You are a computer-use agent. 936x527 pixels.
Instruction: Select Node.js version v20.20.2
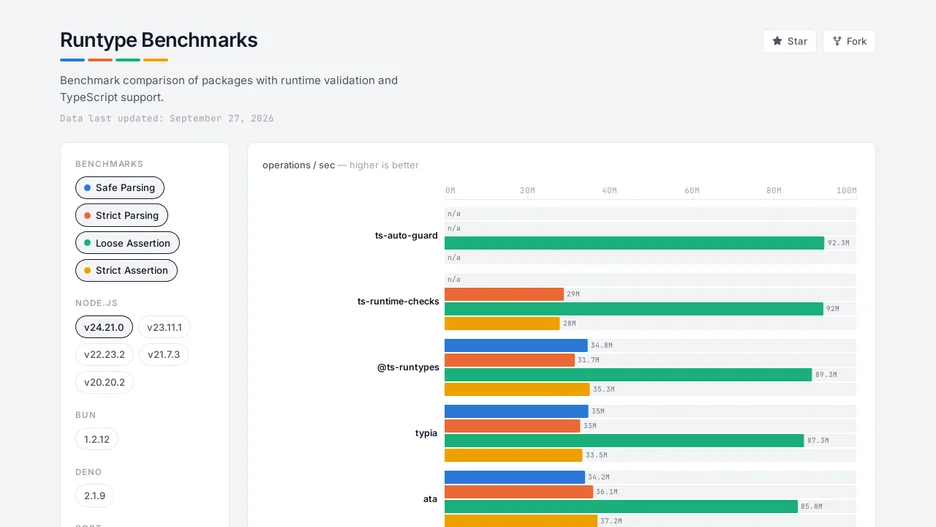[x=104, y=382]
